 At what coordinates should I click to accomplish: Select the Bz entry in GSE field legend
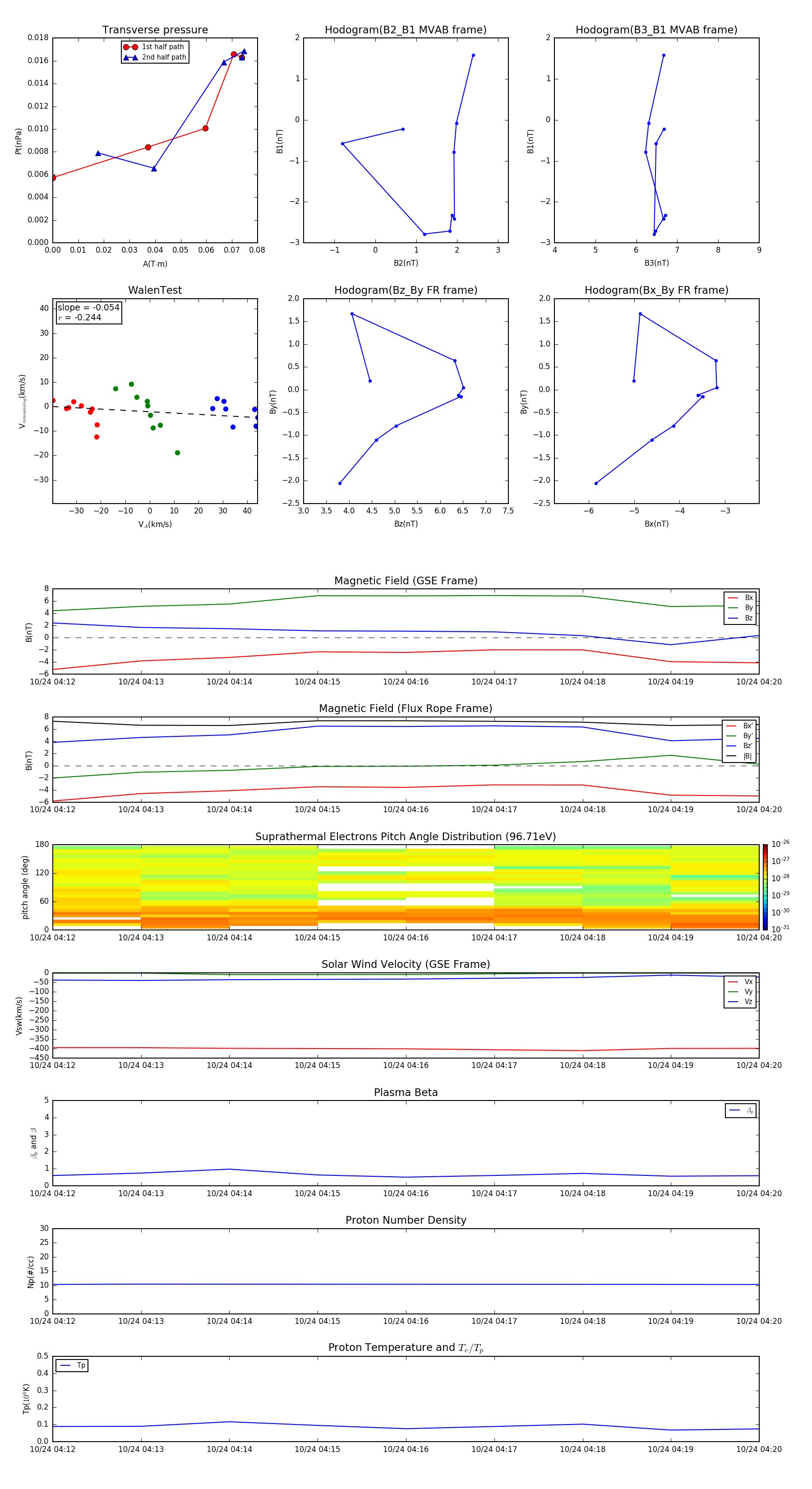tap(740, 618)
